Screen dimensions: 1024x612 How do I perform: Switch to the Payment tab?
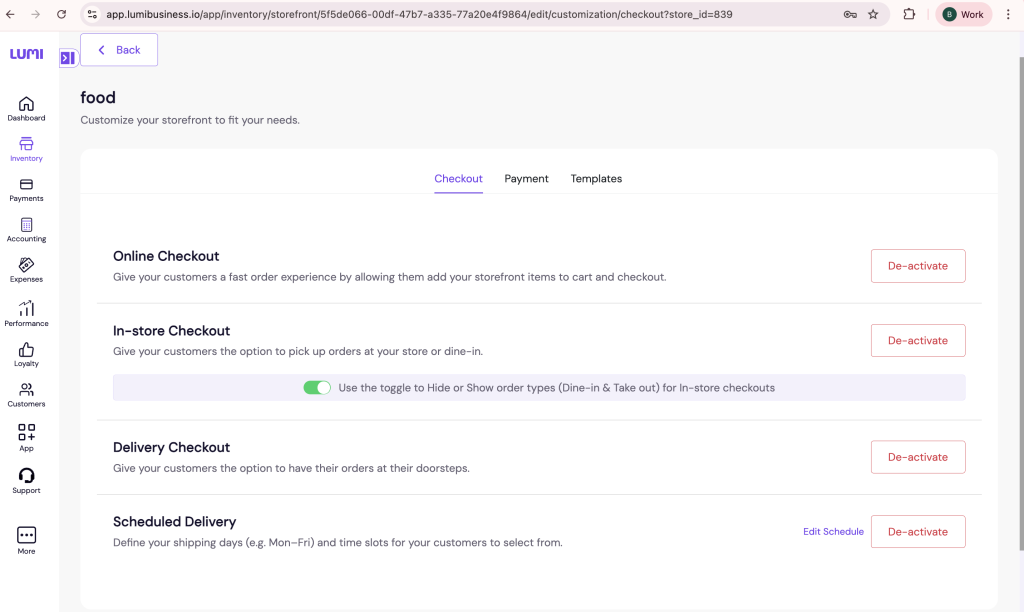(526, 178)
